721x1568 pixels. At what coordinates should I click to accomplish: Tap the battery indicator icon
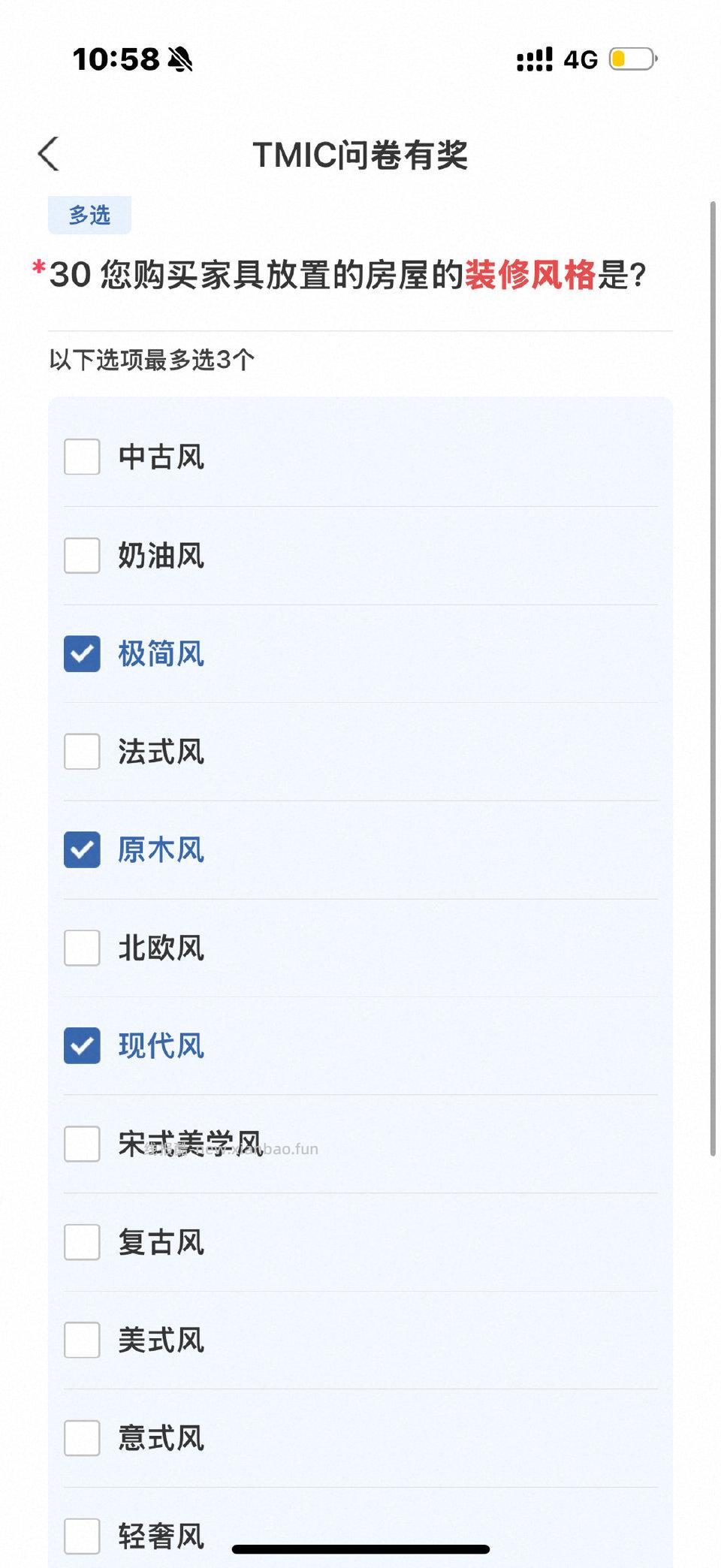tap(632, 59)
